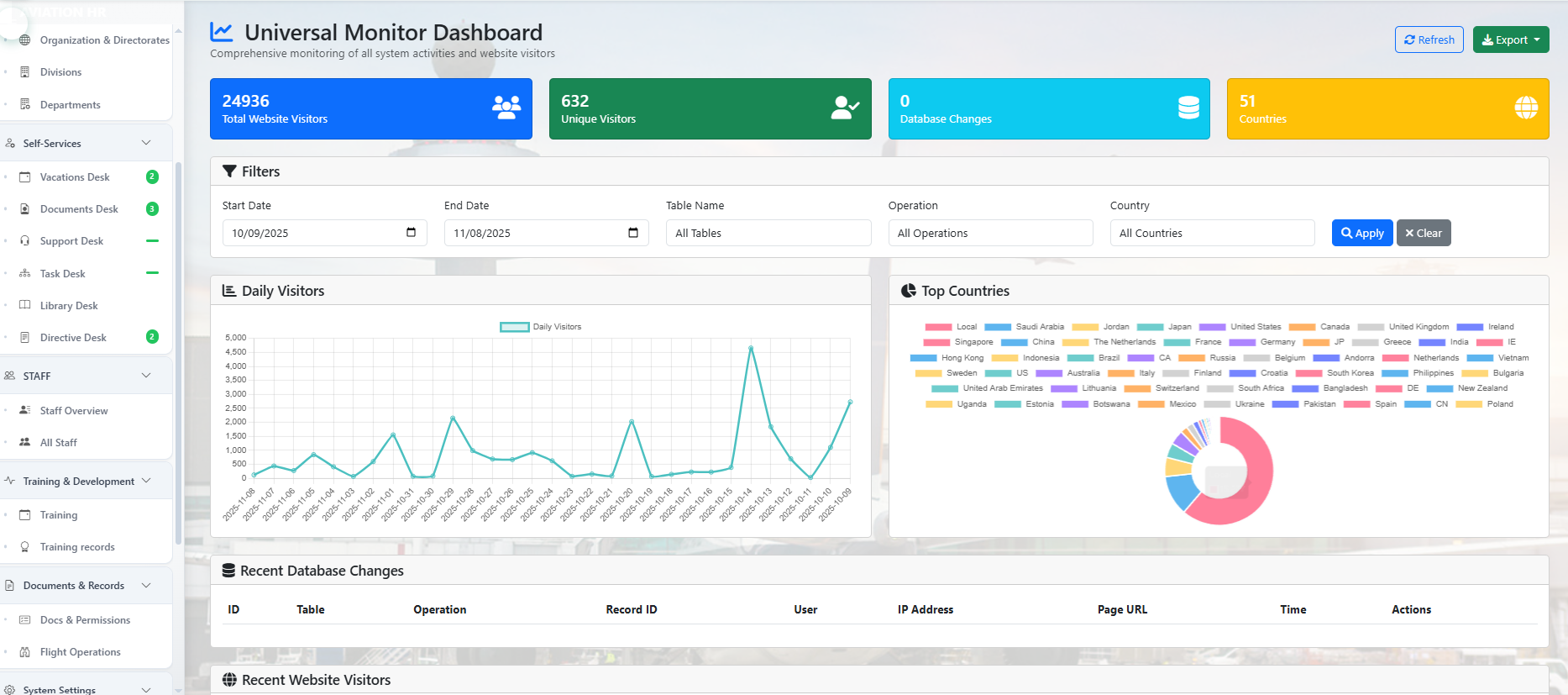Click the dashboard chart logo icon
This screenshot has height=695, width=1568.
(222, 32)
